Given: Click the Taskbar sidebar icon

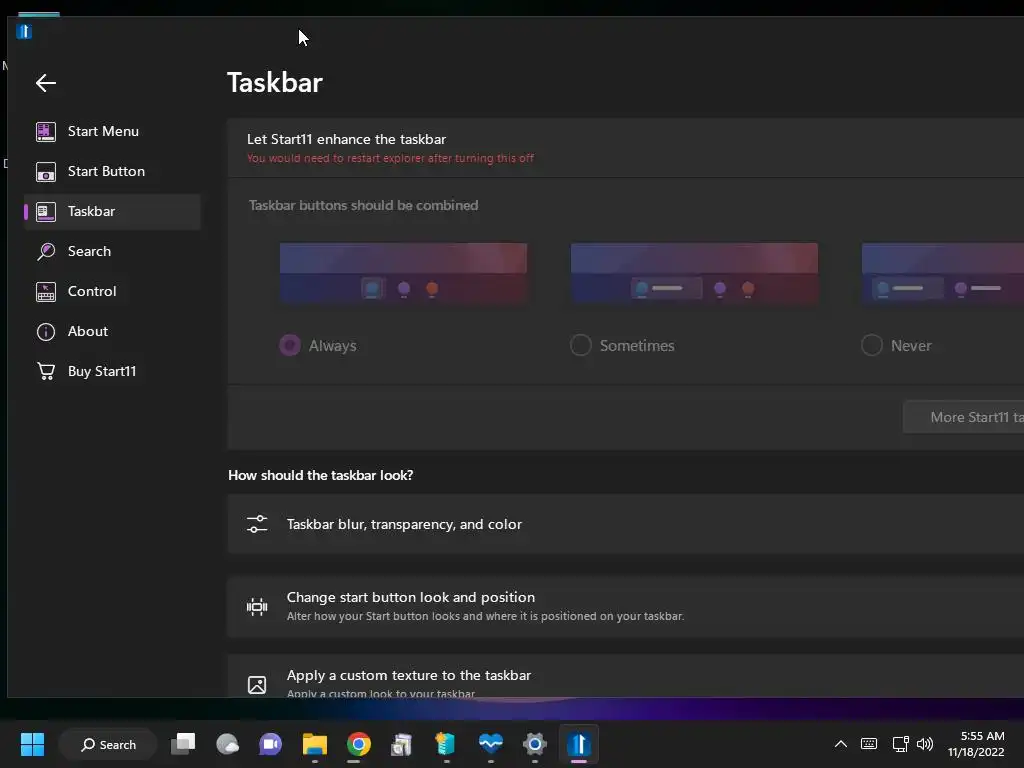Looking at the screenshot, I should 46,212.
